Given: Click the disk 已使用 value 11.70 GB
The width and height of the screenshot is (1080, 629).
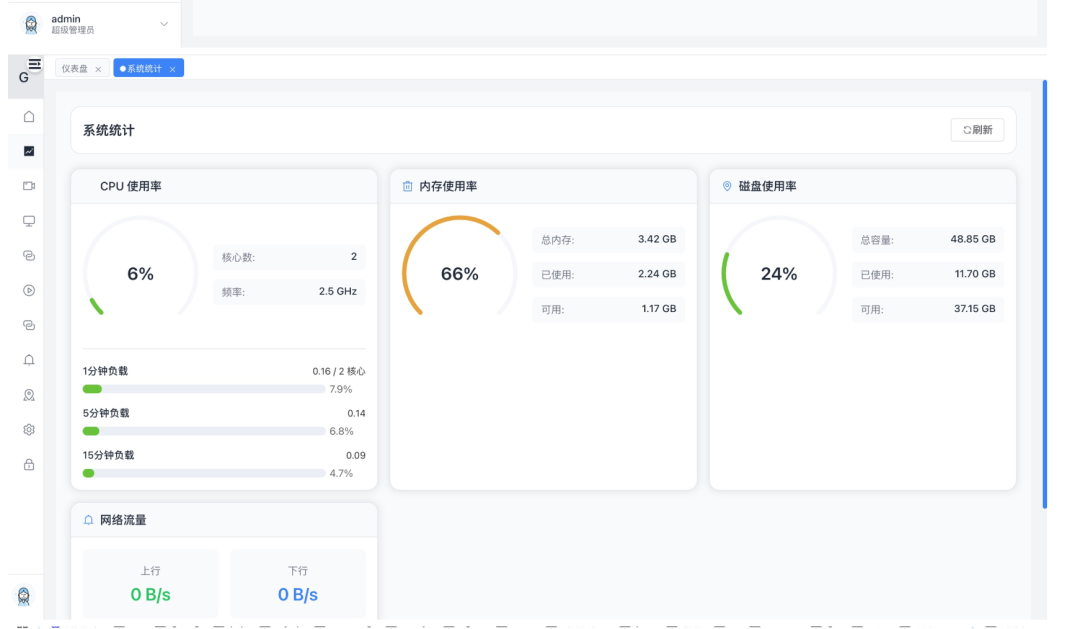Looking at the screenshot, I should tap(975, 274).
